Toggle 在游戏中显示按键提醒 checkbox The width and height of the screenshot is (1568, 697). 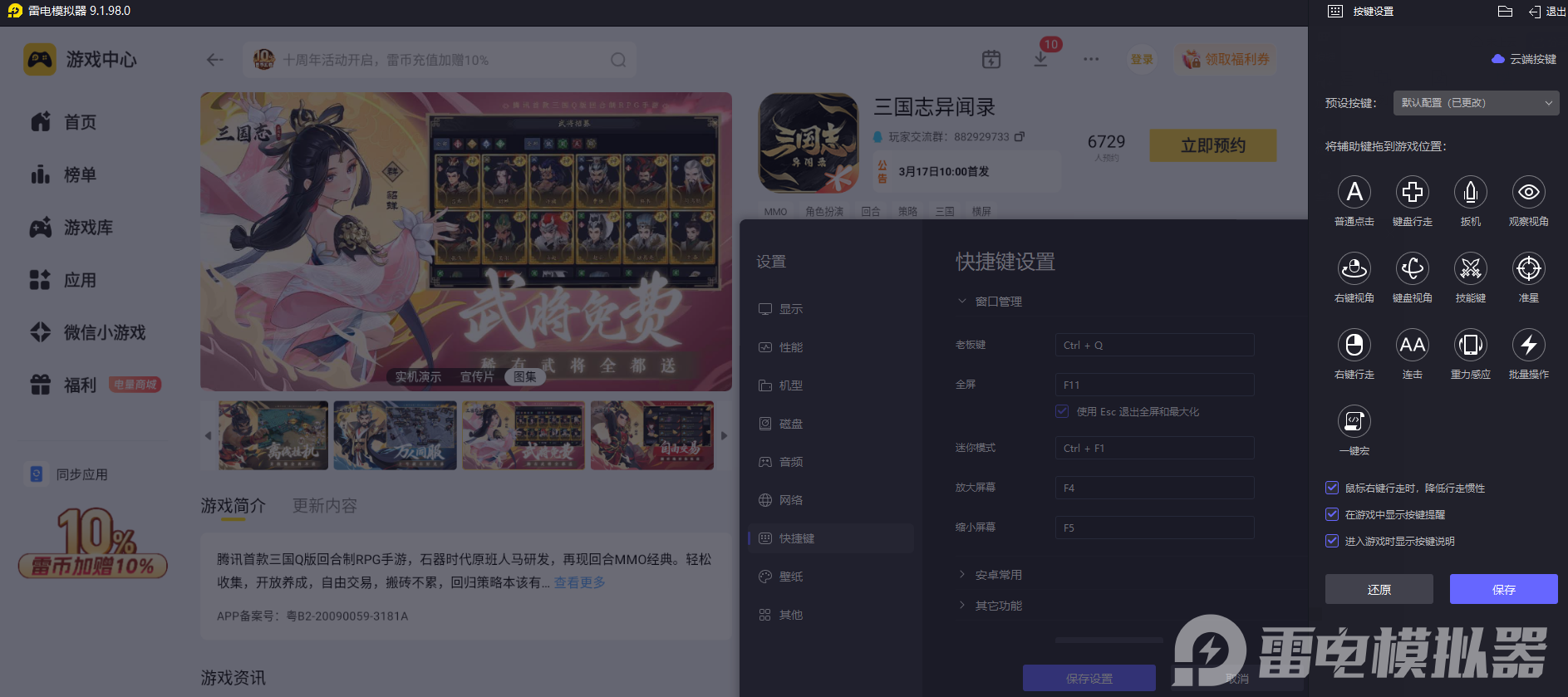1332,515
